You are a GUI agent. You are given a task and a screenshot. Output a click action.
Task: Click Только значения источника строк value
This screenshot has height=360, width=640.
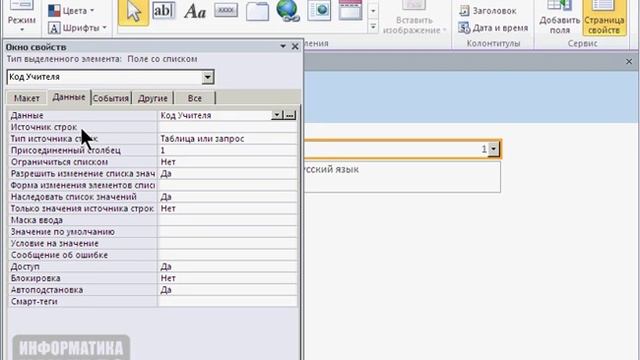tap(227, 209)
